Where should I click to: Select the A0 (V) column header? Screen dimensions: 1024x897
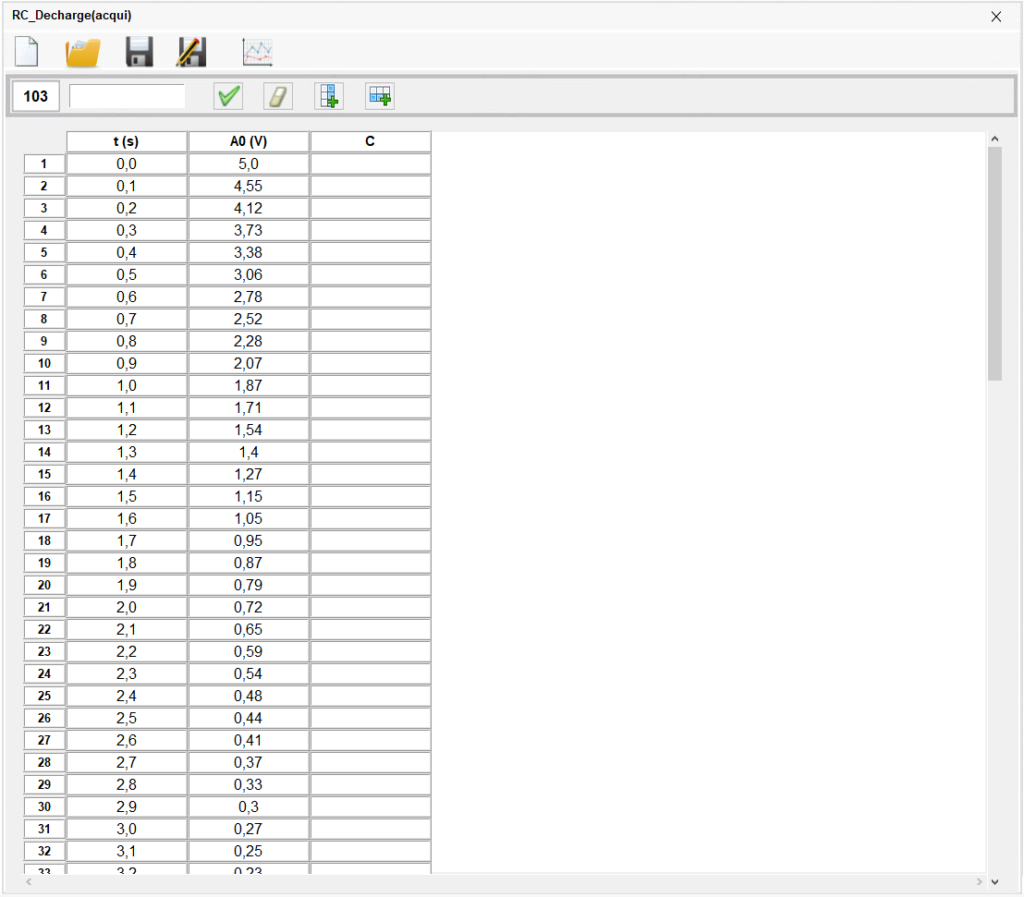[248, 142]
